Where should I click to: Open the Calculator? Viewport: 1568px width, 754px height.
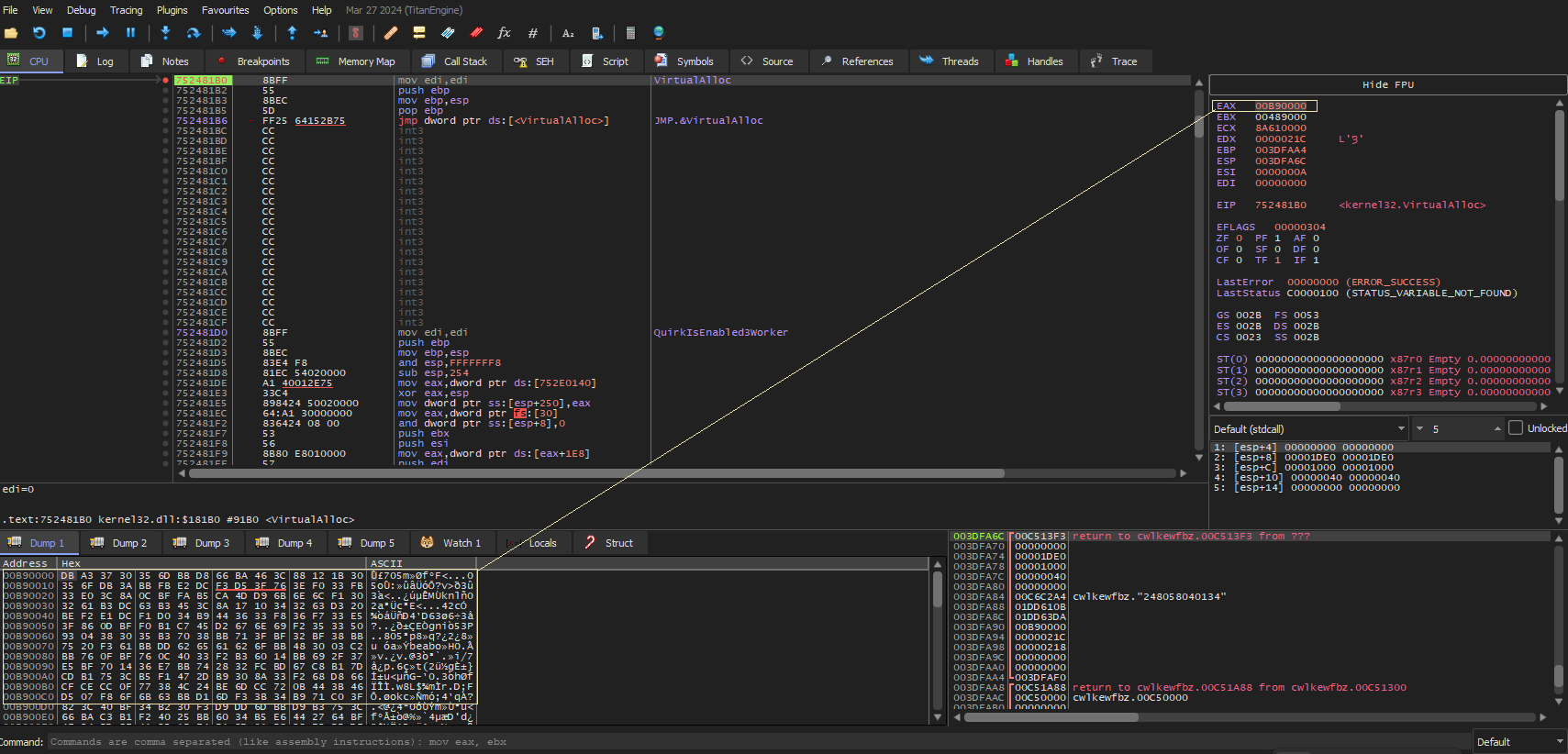coord(630,33)
